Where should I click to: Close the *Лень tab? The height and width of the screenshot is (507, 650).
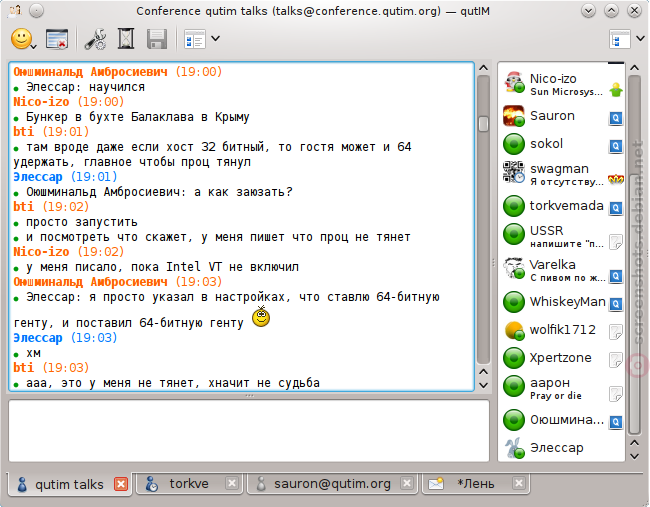pyautogui.click(x=519, y=483)
